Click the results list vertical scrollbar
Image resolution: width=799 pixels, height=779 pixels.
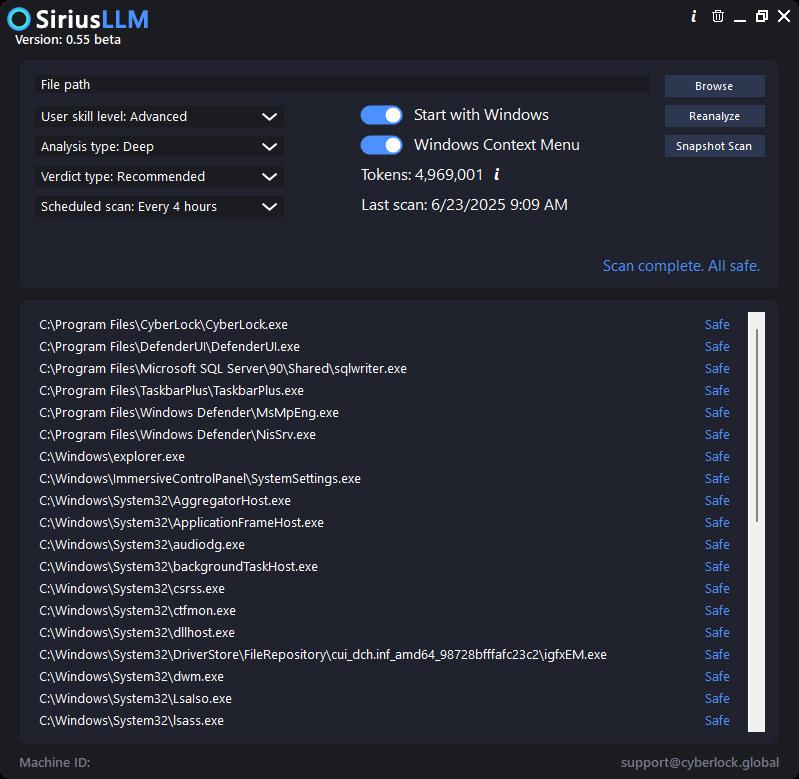(756, 522)
